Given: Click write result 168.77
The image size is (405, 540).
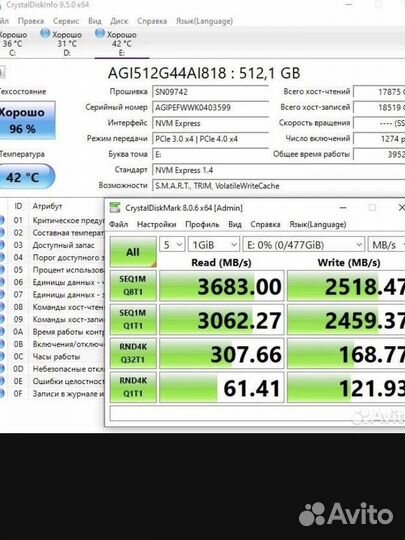Looking at the screenshot, I should pyautogui.click(x=346, y=353).
